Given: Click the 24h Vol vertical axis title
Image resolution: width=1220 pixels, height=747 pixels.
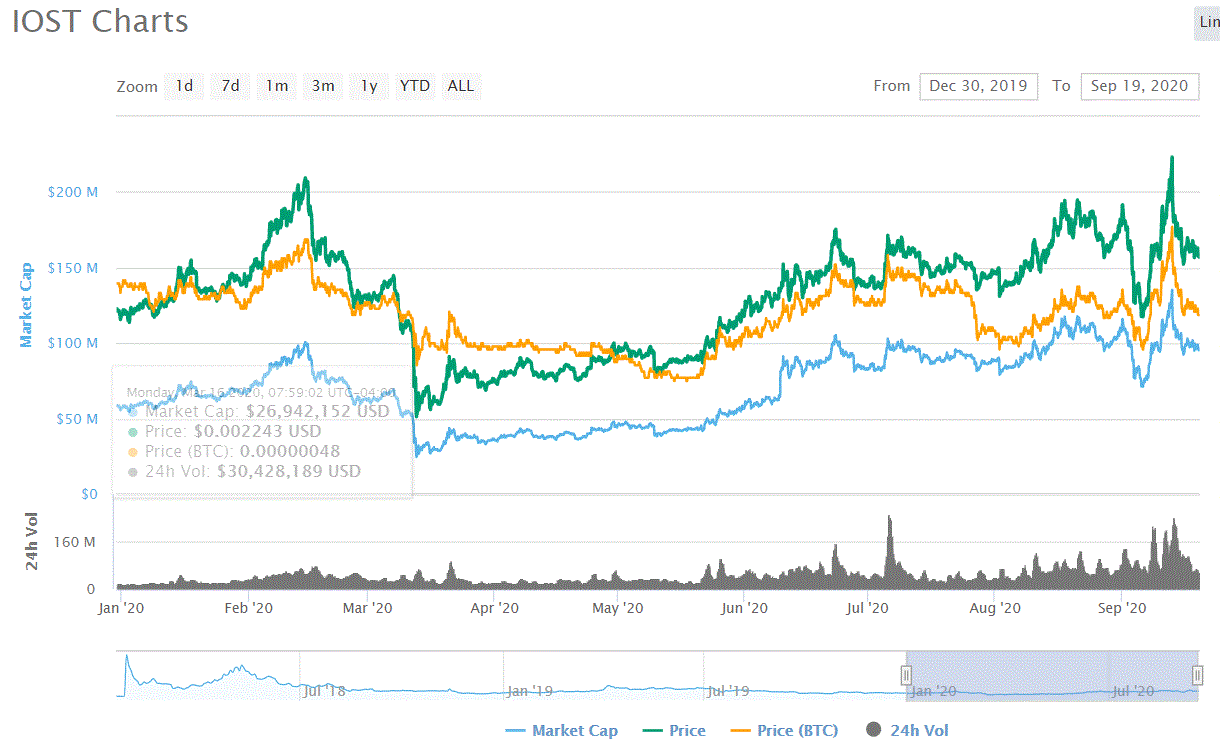Looking at the screenshot, I should coord(32,541).
